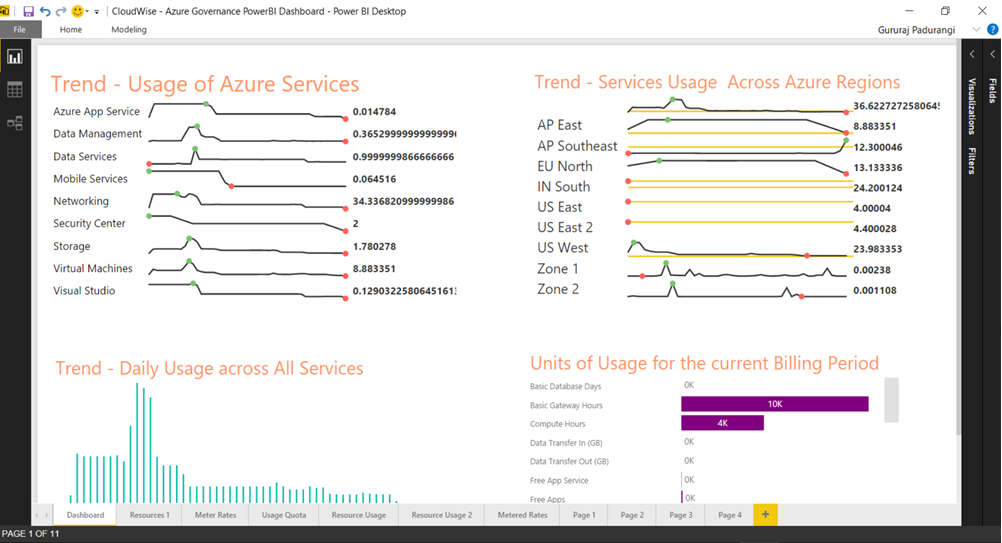Viewport: 1002px width, 543px height.
Task: Click the Networking value 34.336820999999986
Action: (403, 201)
